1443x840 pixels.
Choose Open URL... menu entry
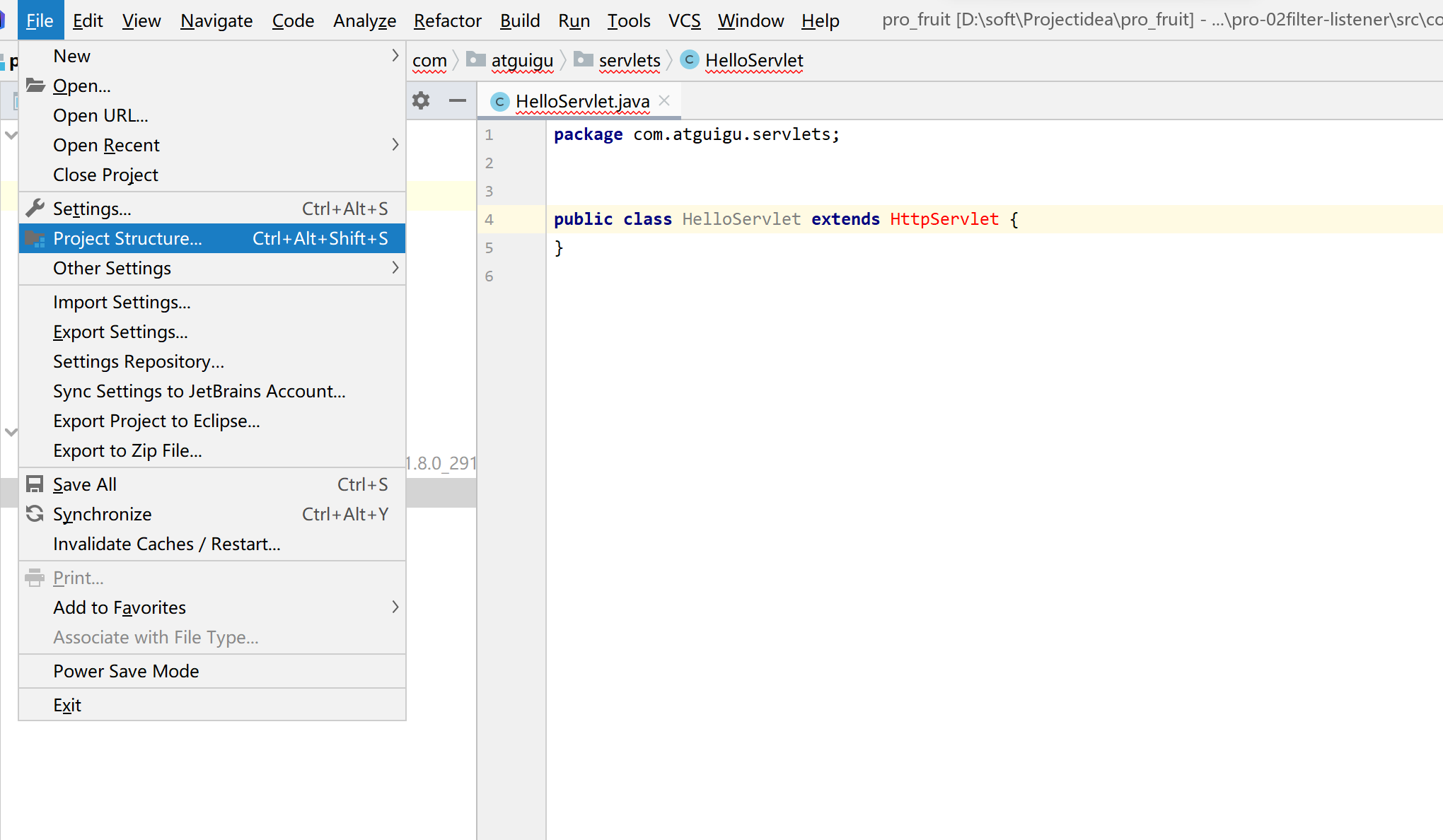(x=212, y=115)
